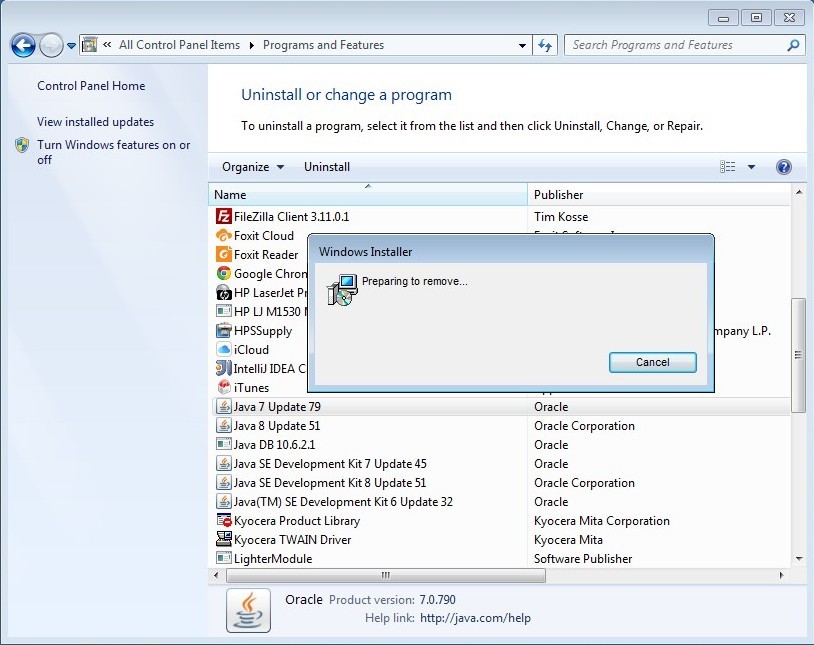
Task: Cancel the Windows Installer removal
Action: pyautogui.click(x=653, y=362)
